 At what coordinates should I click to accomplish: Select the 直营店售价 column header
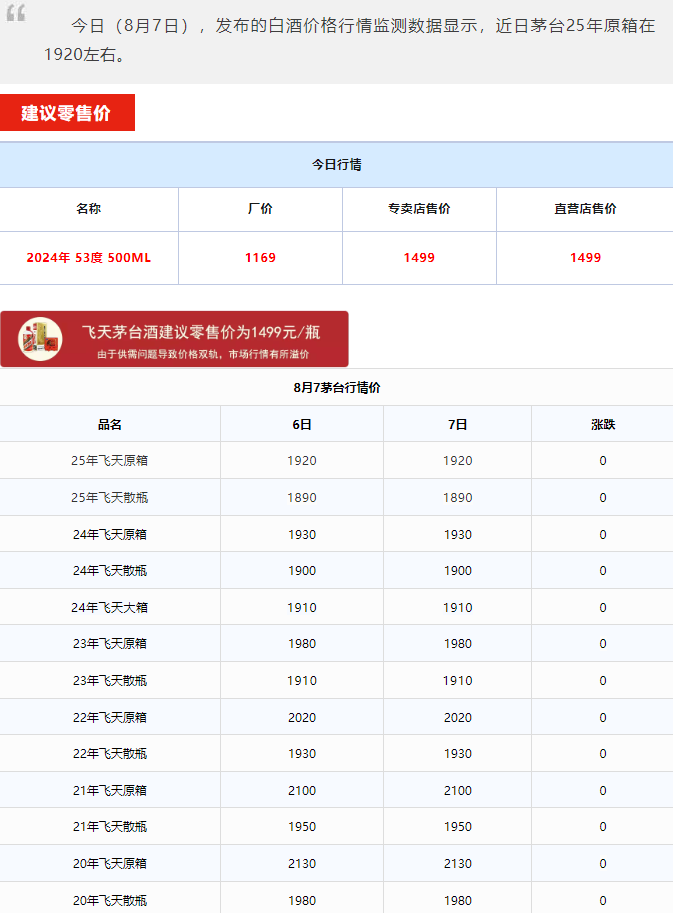coord(585,209)
